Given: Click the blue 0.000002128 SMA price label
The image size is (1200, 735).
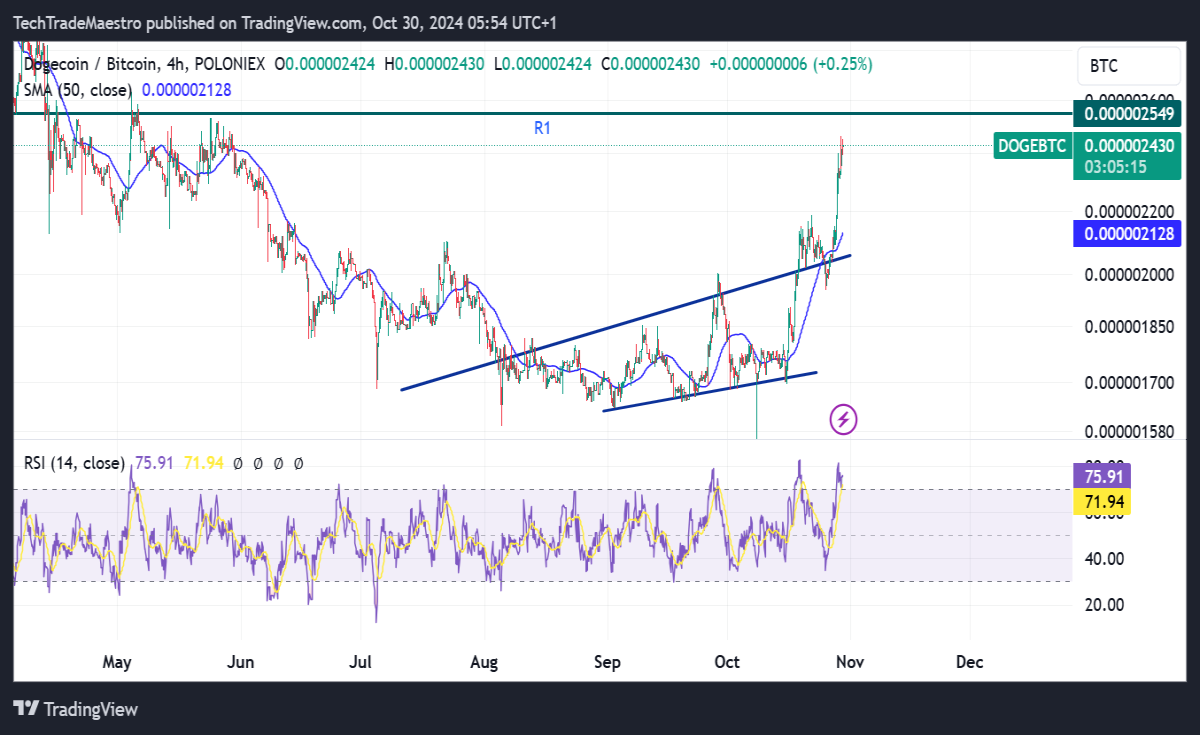Looking at the screenshot, I should pyautogui.click(x=1126, y=235).
